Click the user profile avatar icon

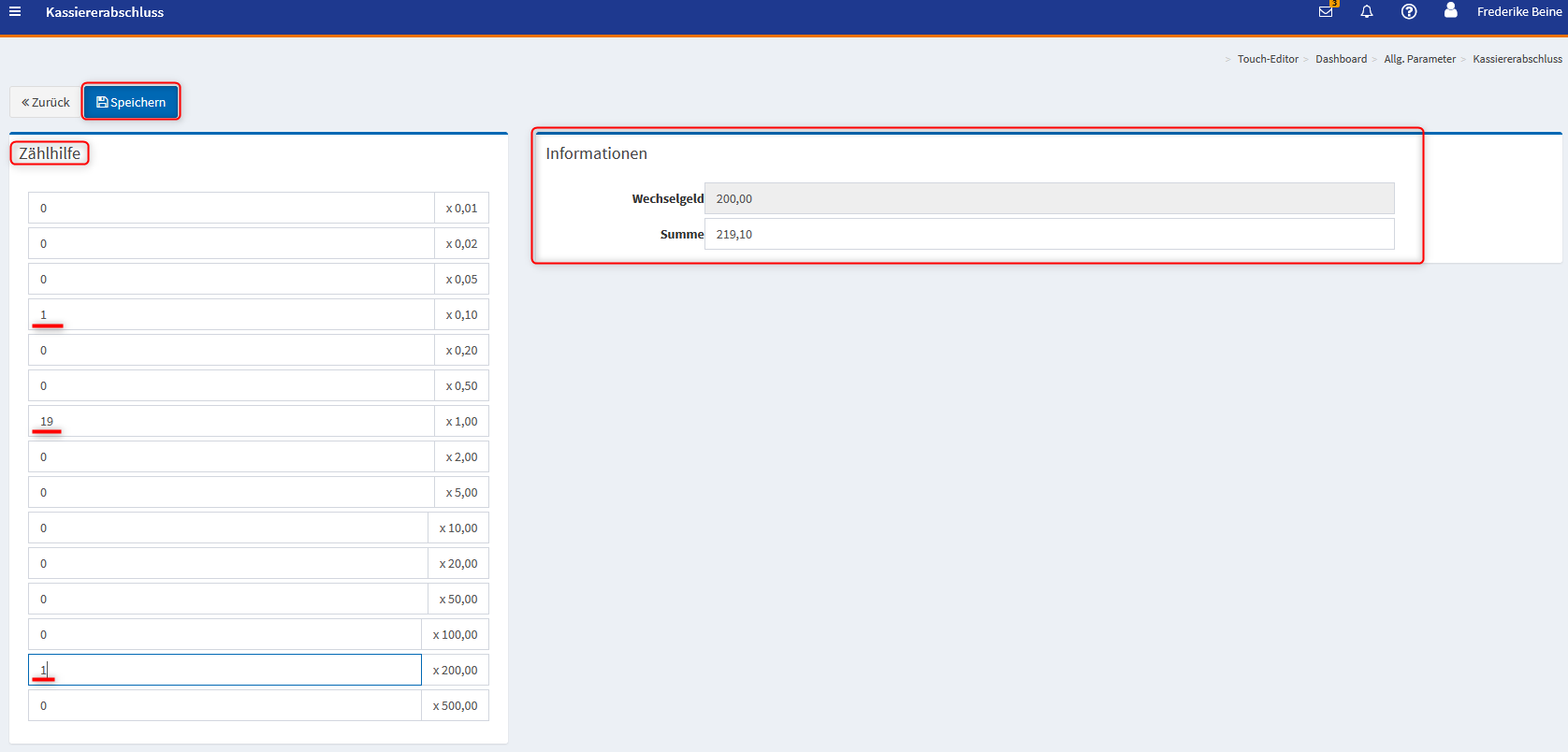[x=1450, y=11]
